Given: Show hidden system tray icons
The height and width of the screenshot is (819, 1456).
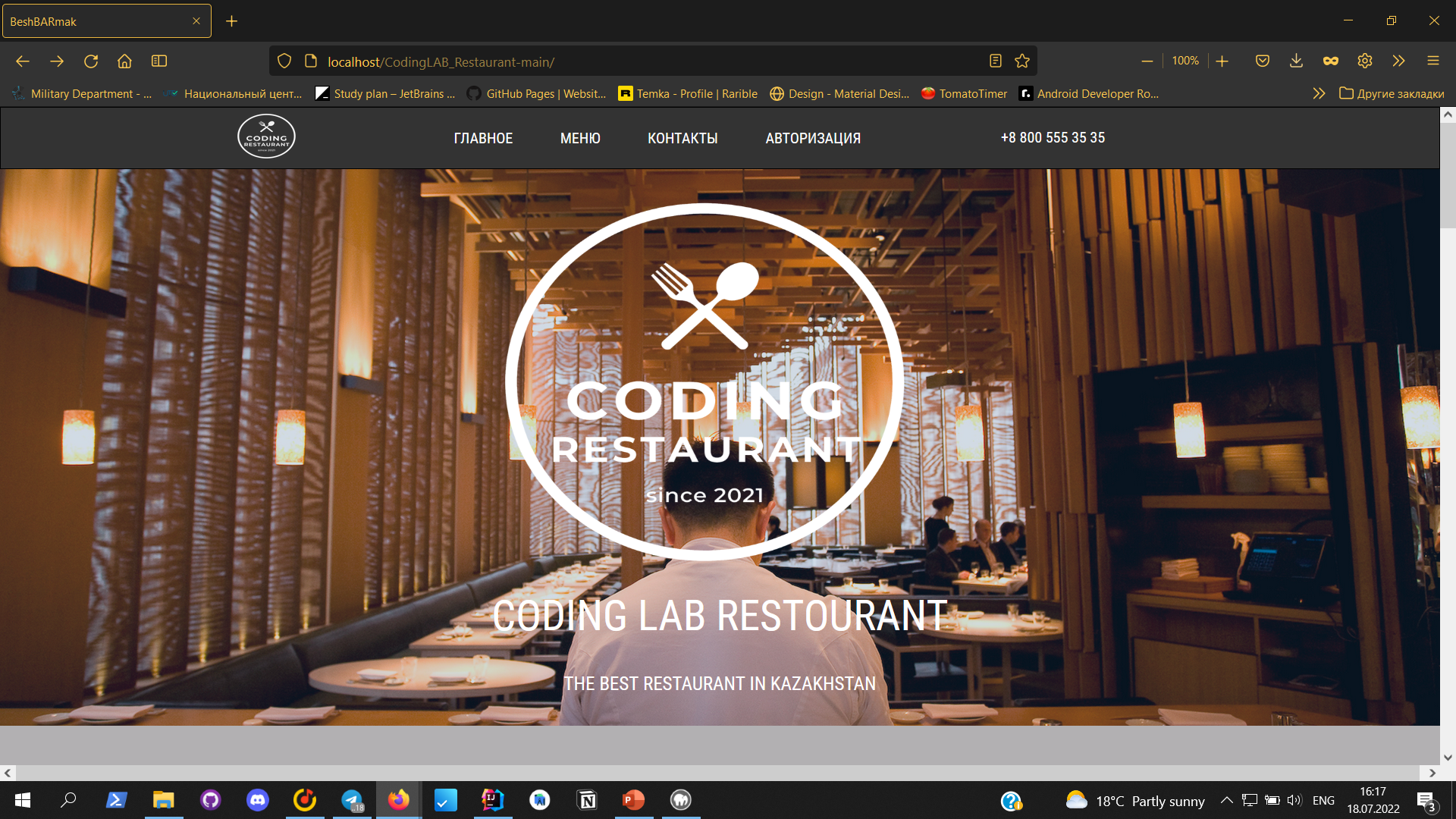Looking at the screenshot, I should (1226, 800).
